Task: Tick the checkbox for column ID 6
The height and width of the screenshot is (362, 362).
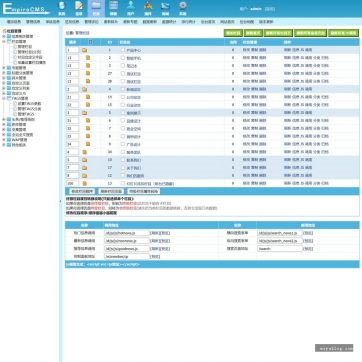Action: pos(123,120)
